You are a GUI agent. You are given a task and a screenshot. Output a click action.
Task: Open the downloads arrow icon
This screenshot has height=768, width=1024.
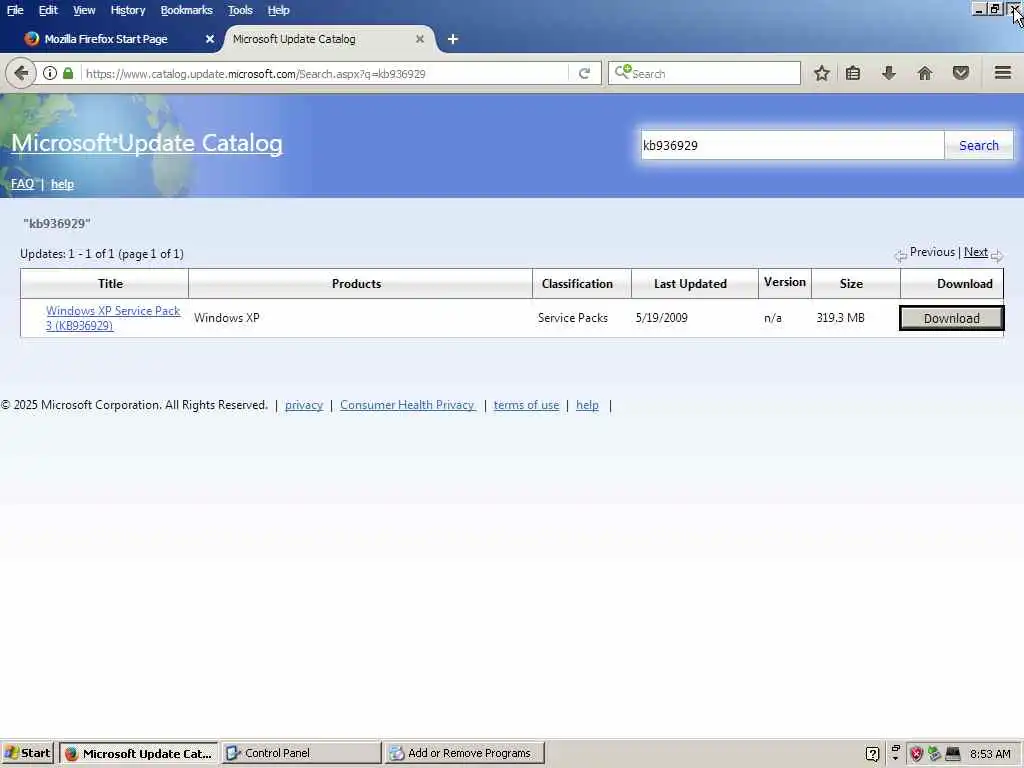pos(888,73)
